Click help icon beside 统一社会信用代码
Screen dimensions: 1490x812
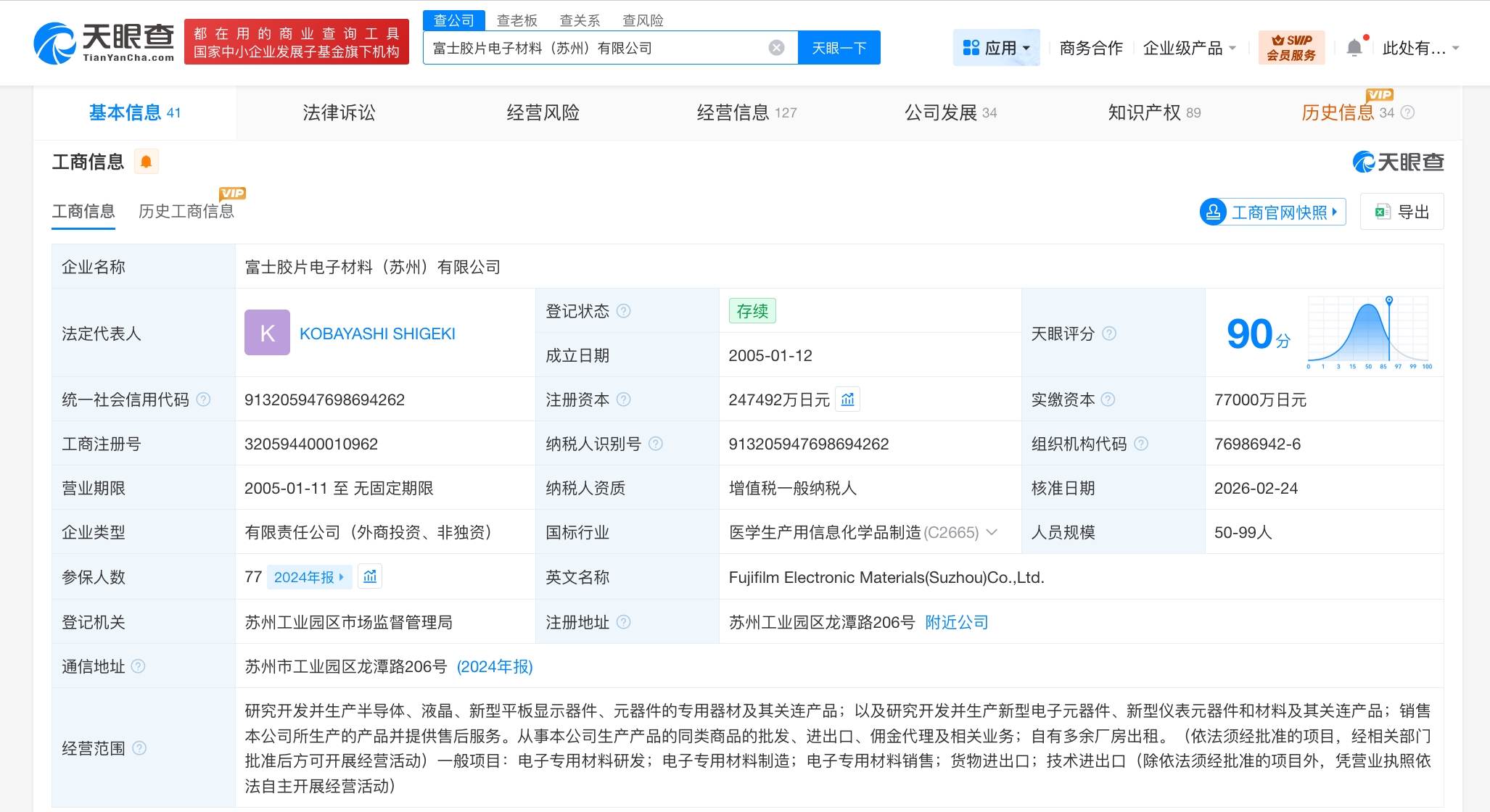tap(204, 399)
